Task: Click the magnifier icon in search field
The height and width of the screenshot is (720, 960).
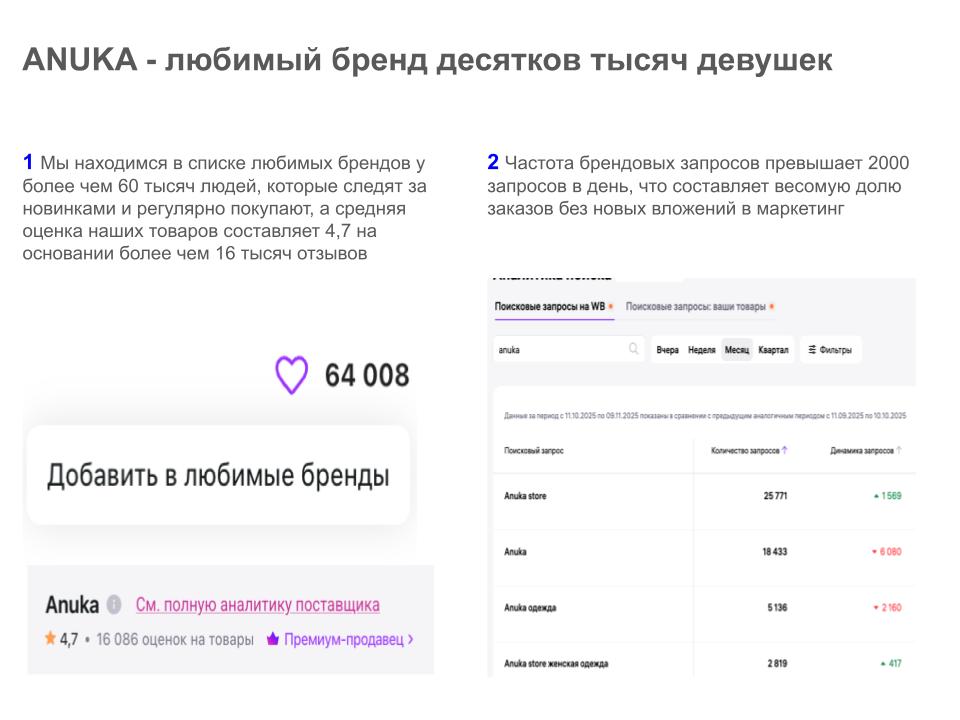Action: (x=633, y=350)
